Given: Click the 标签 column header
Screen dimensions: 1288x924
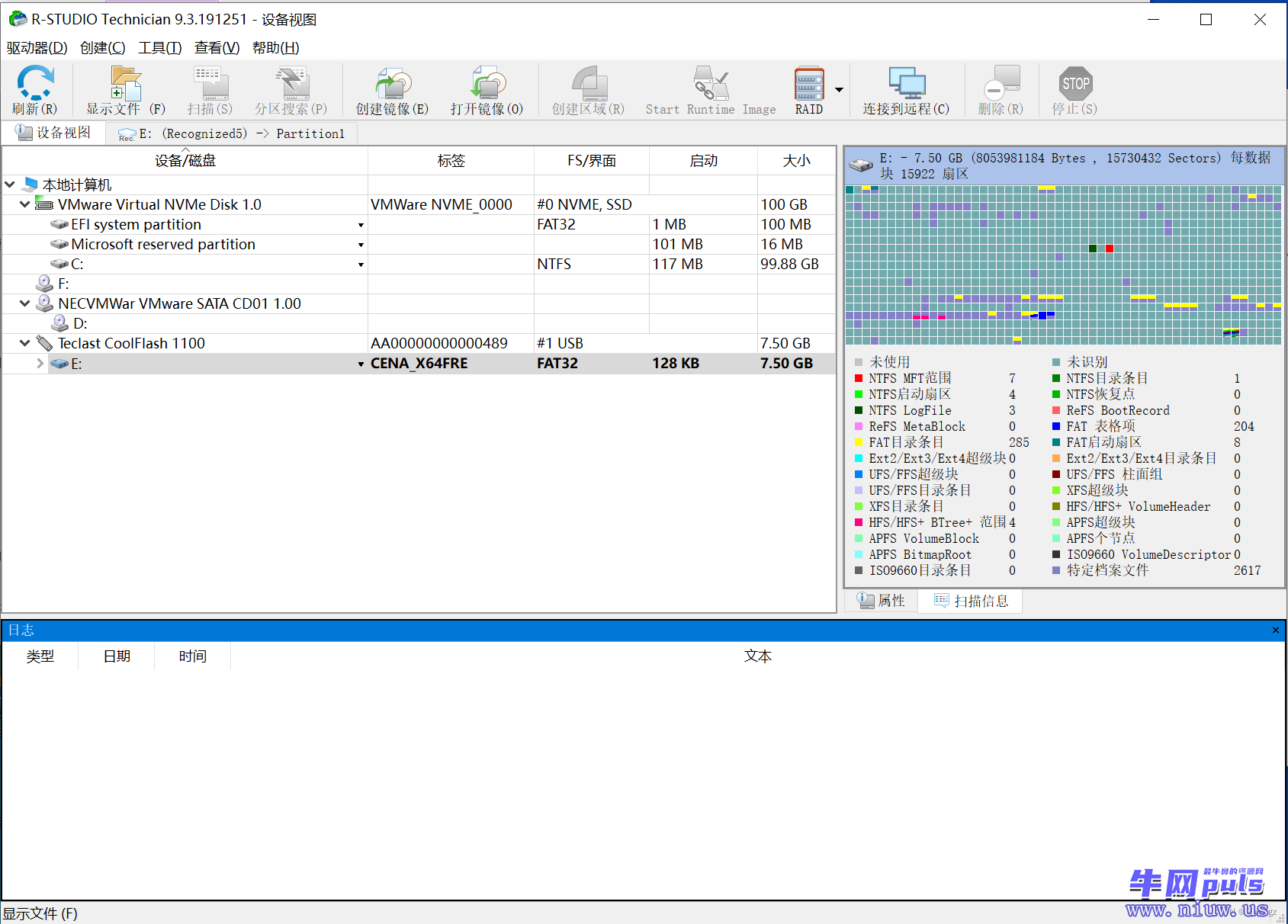Looking at the screenshot, I should click(451, 161).
